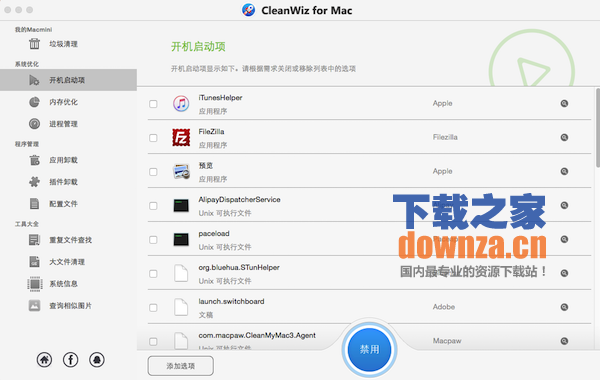Screen dimensions: 600x380
Task: Tick the FileZilla checkbox
Action: [153, 138]
